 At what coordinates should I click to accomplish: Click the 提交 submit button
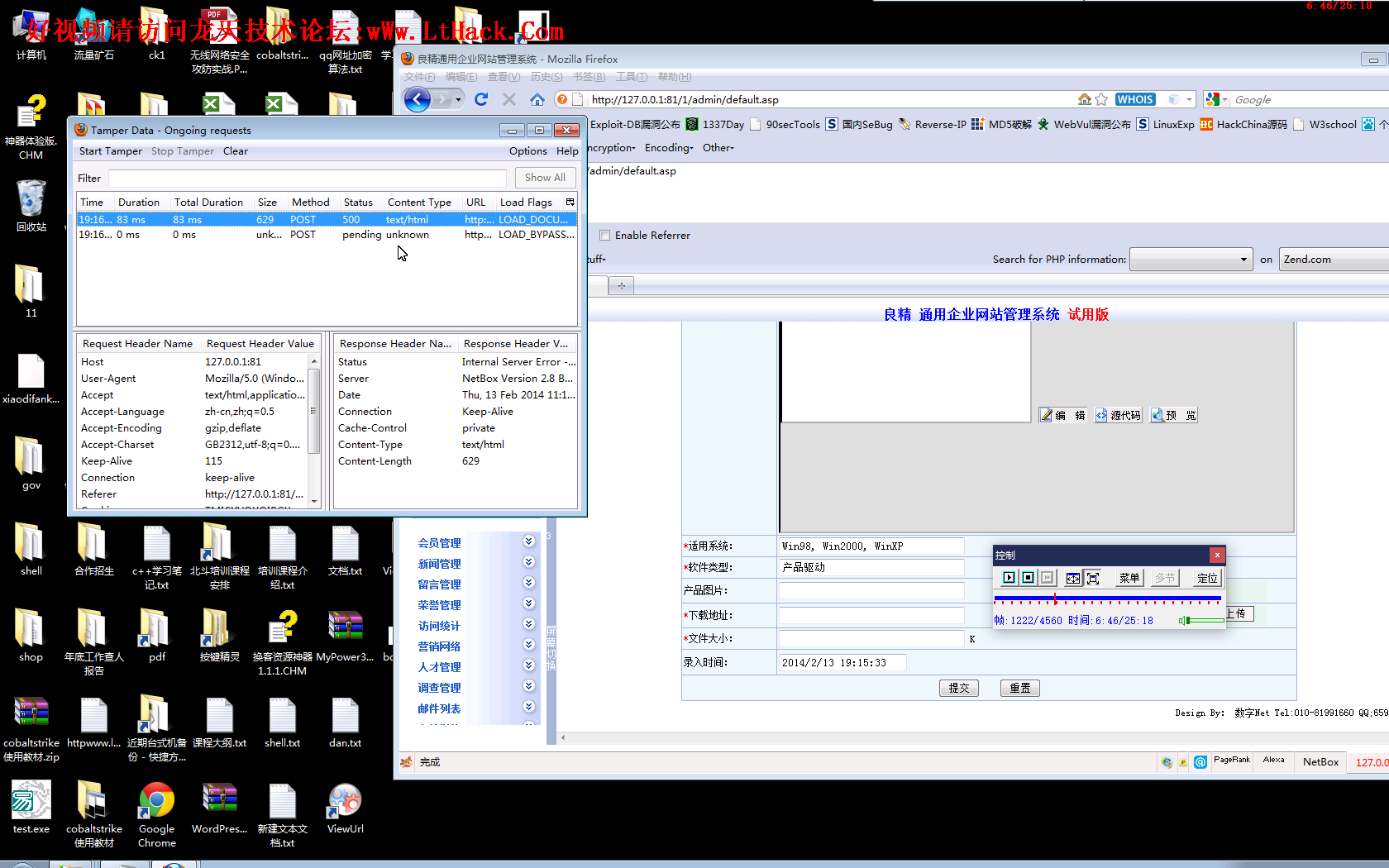959,688
